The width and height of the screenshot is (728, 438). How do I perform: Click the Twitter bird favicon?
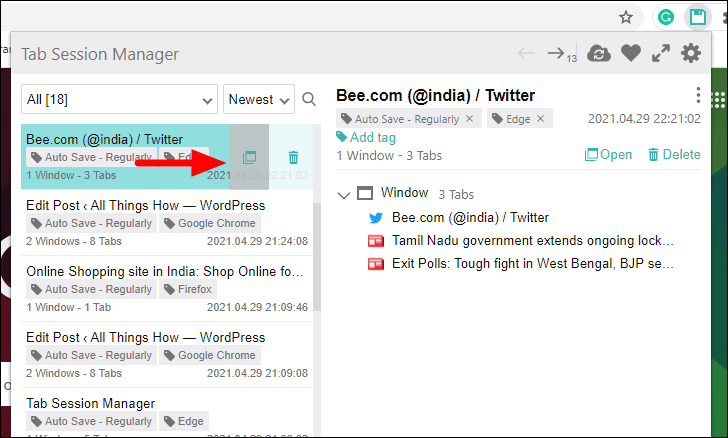coord(376,218)
